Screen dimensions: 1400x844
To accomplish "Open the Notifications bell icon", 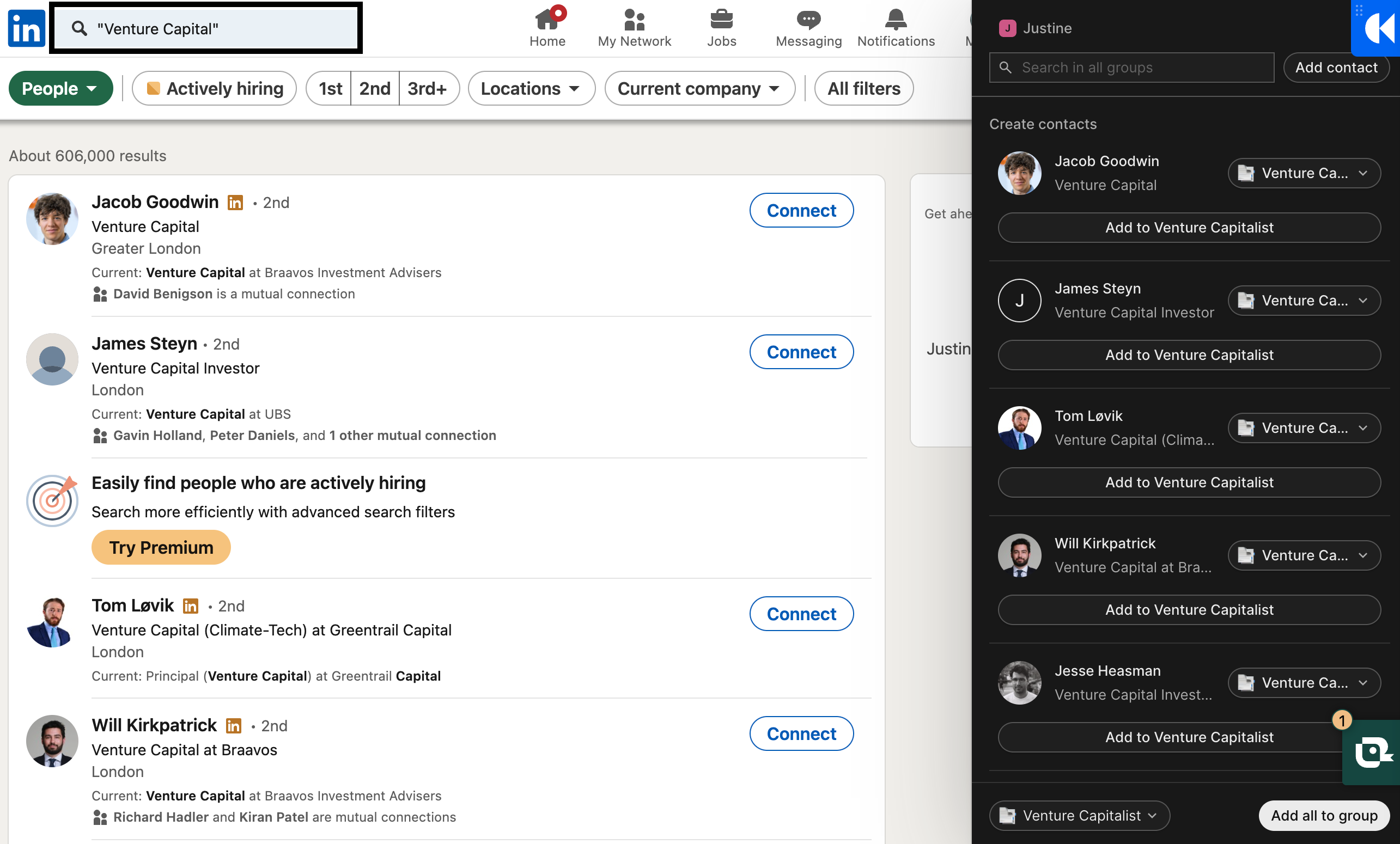I will point(896,20).
